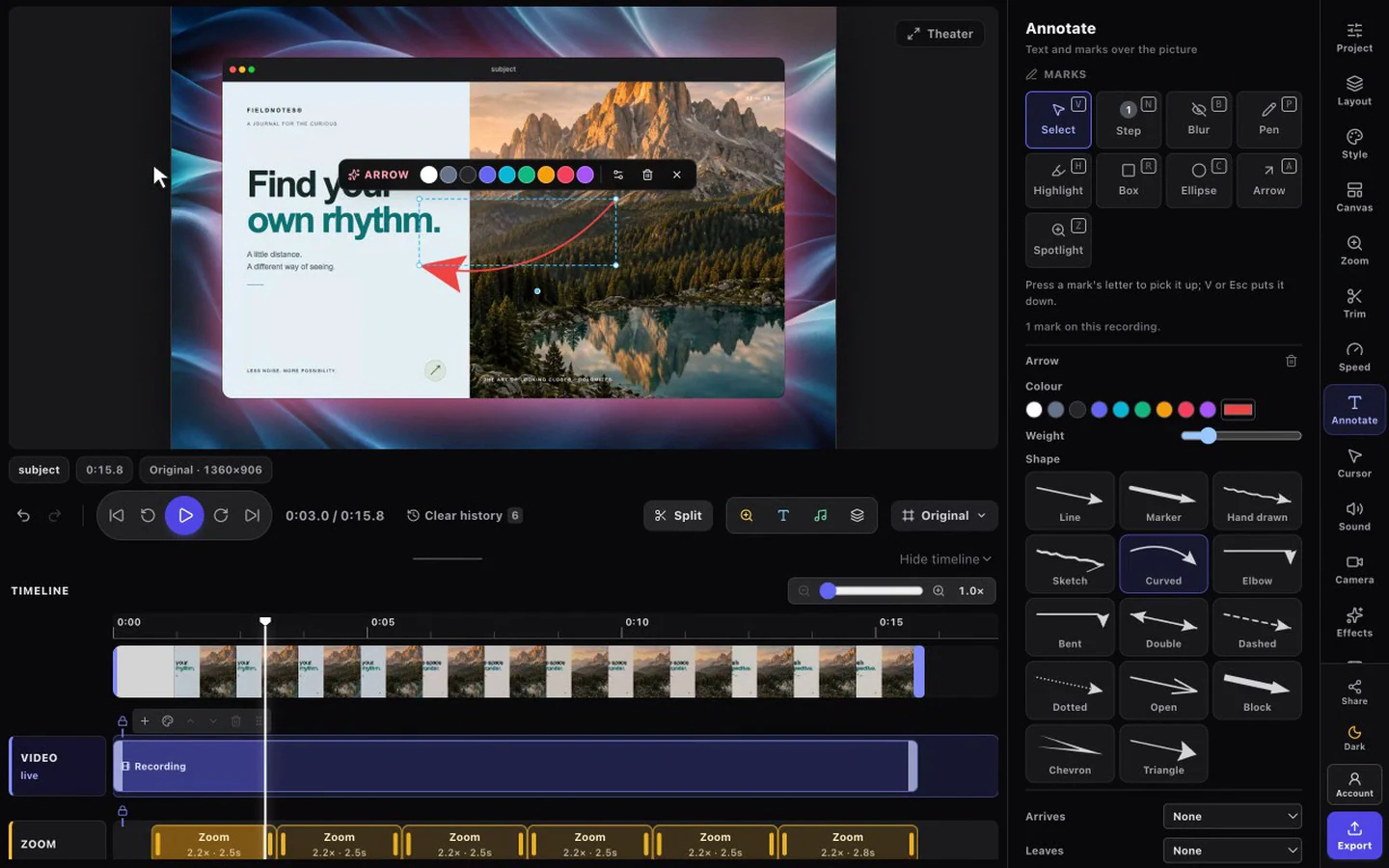Image resolution: width=1389 pixels, height=868 pixels.
Task: Toggle the lock above the VIDEO track
Action: 123,720
